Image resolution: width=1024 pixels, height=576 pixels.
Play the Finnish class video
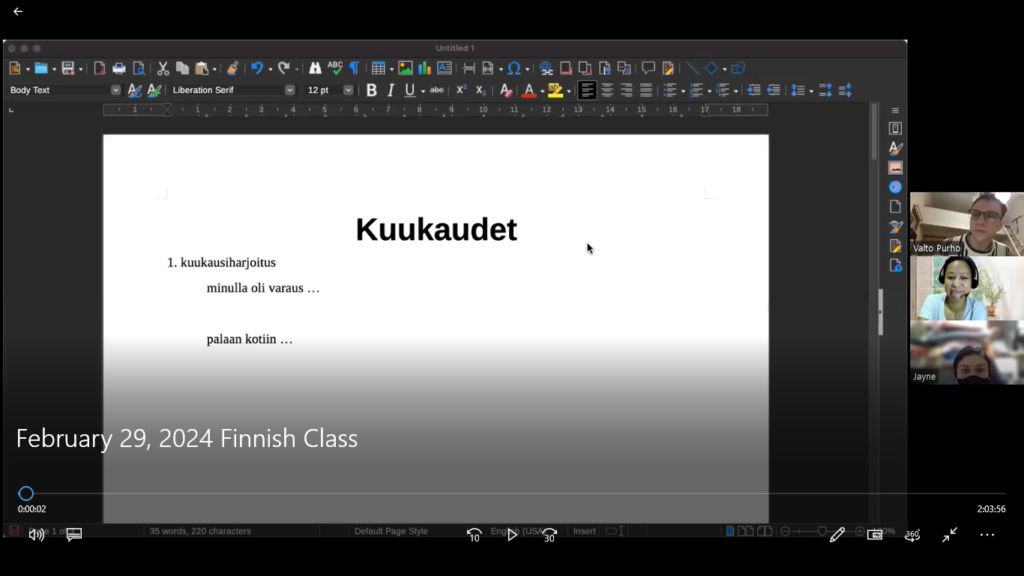pos(513,534)
